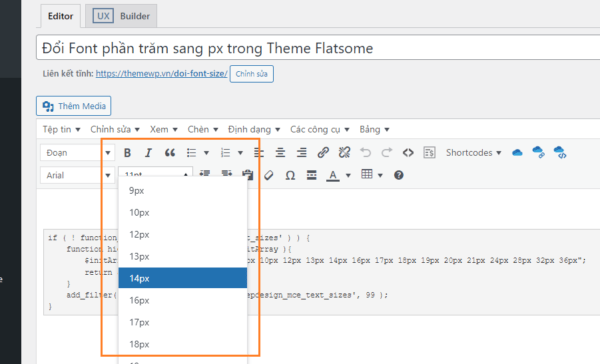Click the insert link icon
The height and width of the screenshot is (364, 600).
coord(323,153)
